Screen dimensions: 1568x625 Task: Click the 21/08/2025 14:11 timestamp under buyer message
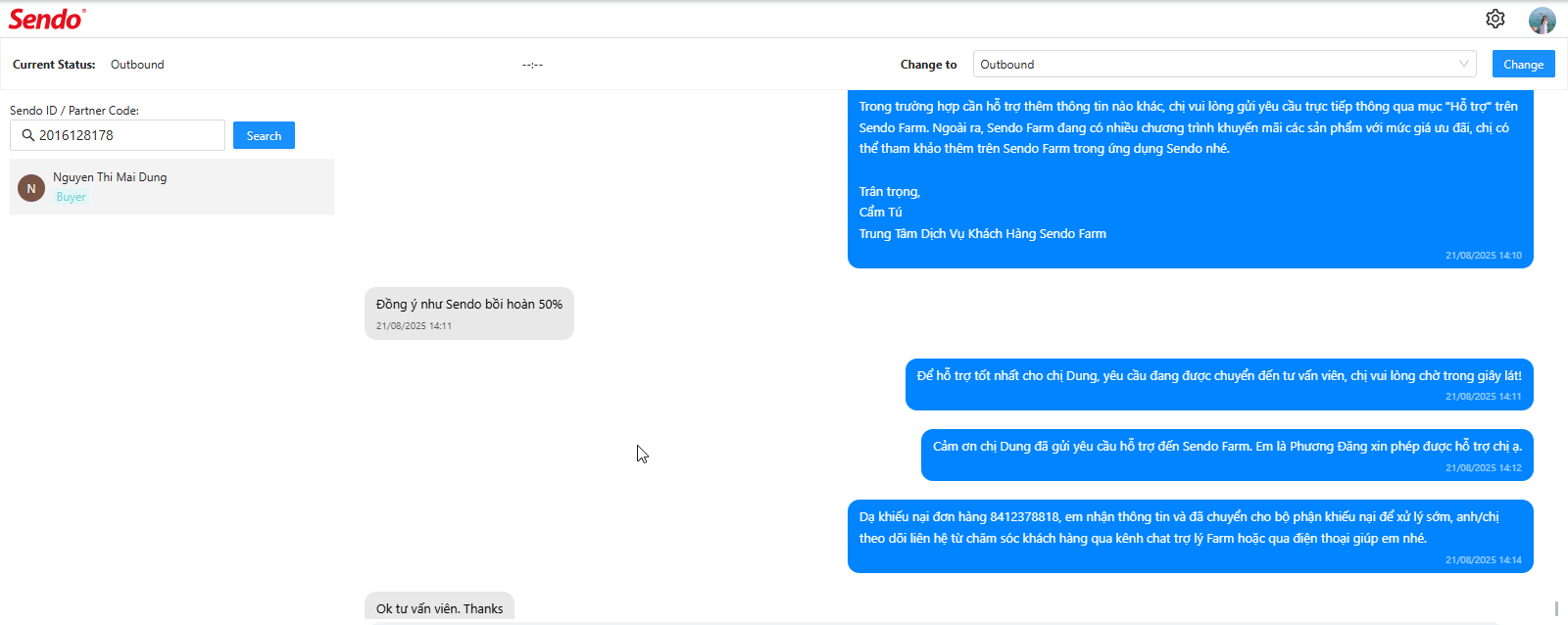414,326
